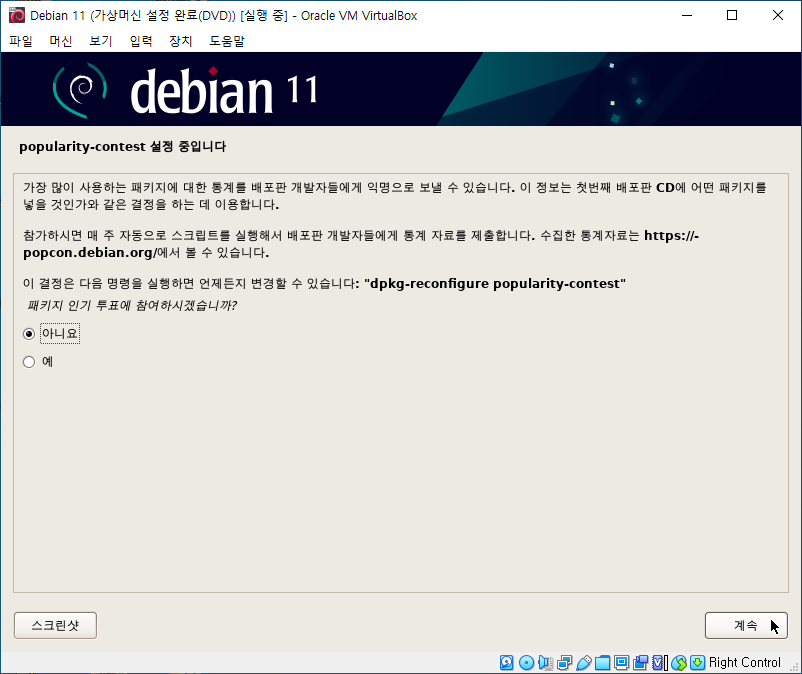Open the 장치 menu
Screen dimensions: 802x674
(x=181, y=41)
